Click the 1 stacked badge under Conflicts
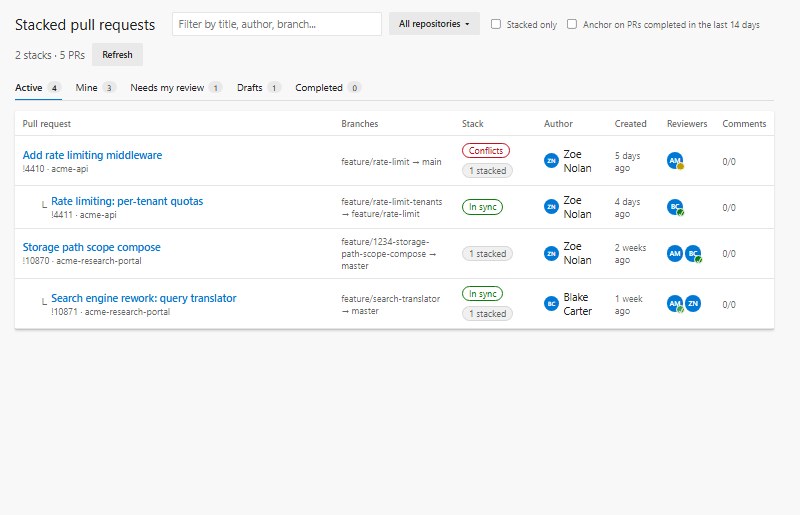Viewport: 800px width, 515px height. click(x=488, y=170)
